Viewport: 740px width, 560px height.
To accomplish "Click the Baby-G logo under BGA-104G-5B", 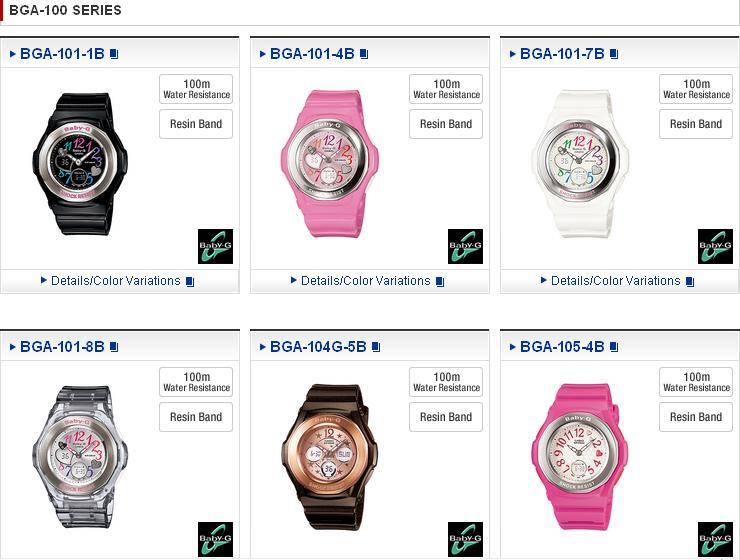I will [465, 539].
